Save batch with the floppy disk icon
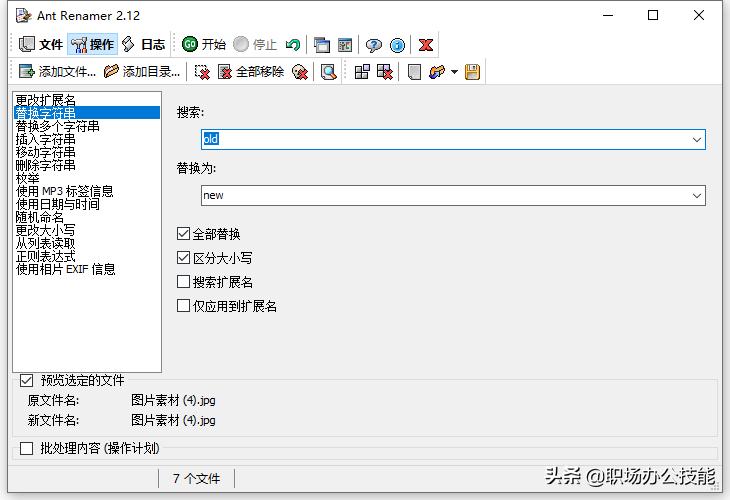Viewport: 730px width, 500px height. tap(472, 72)
